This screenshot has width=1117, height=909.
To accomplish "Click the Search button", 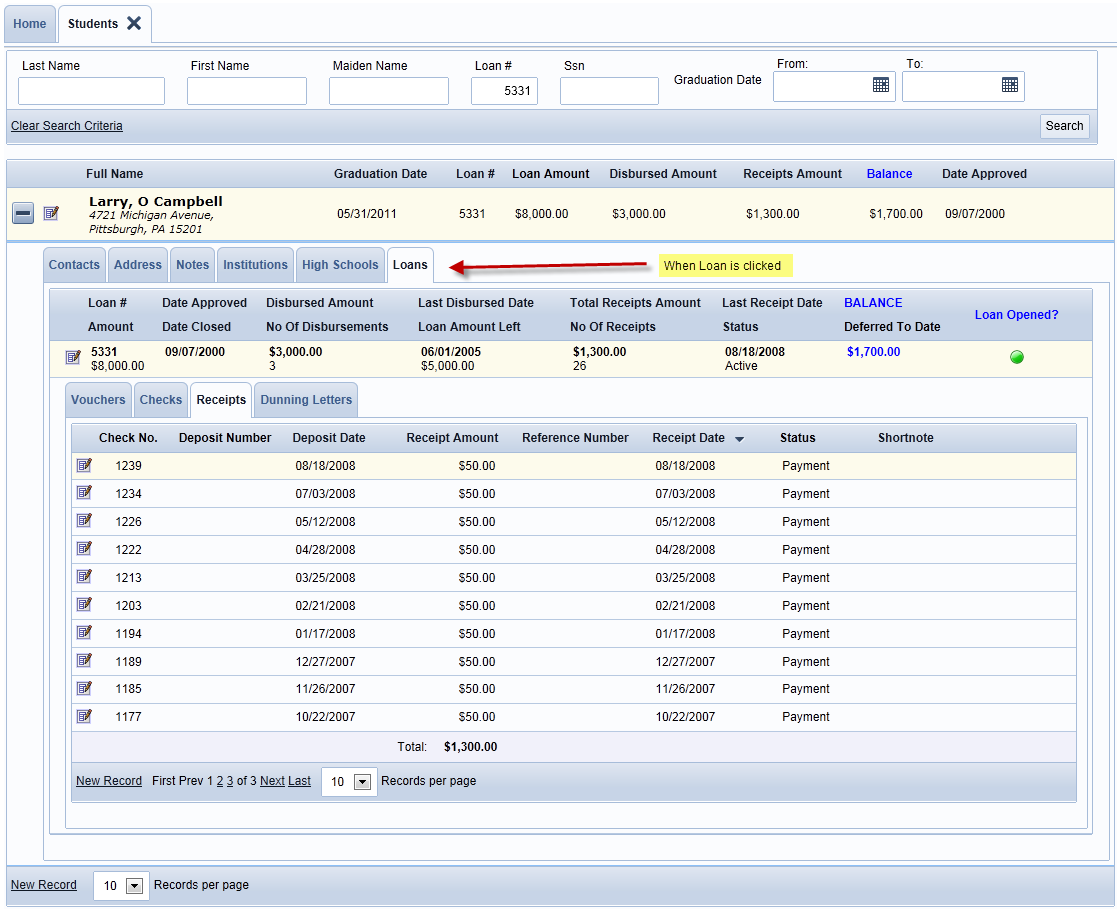I will click(x=1064, y=126).
